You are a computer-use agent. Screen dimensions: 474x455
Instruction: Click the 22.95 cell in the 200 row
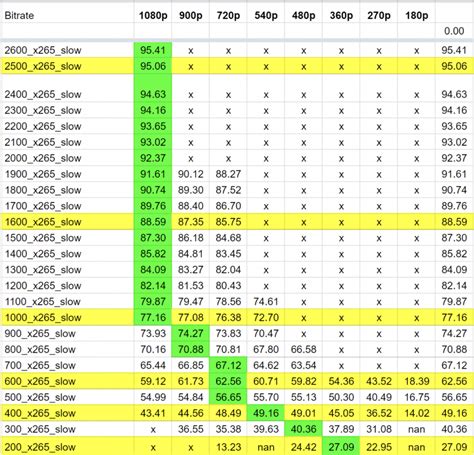tap(379, 447)
